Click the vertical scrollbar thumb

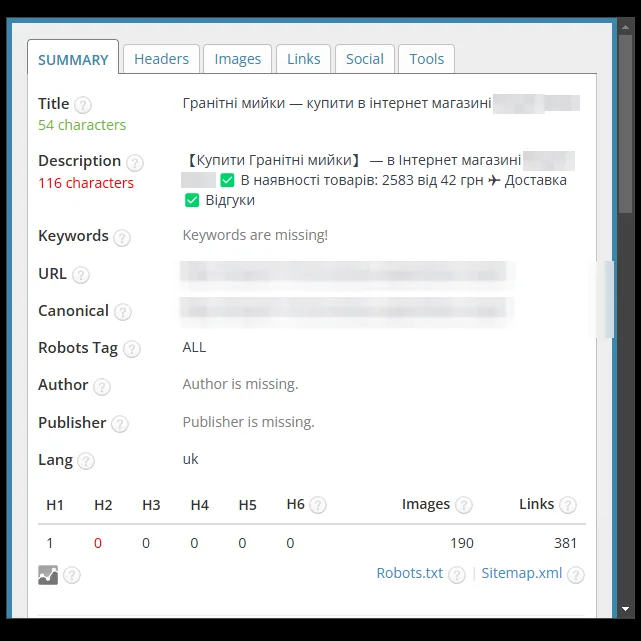click(x=625, y=124)
